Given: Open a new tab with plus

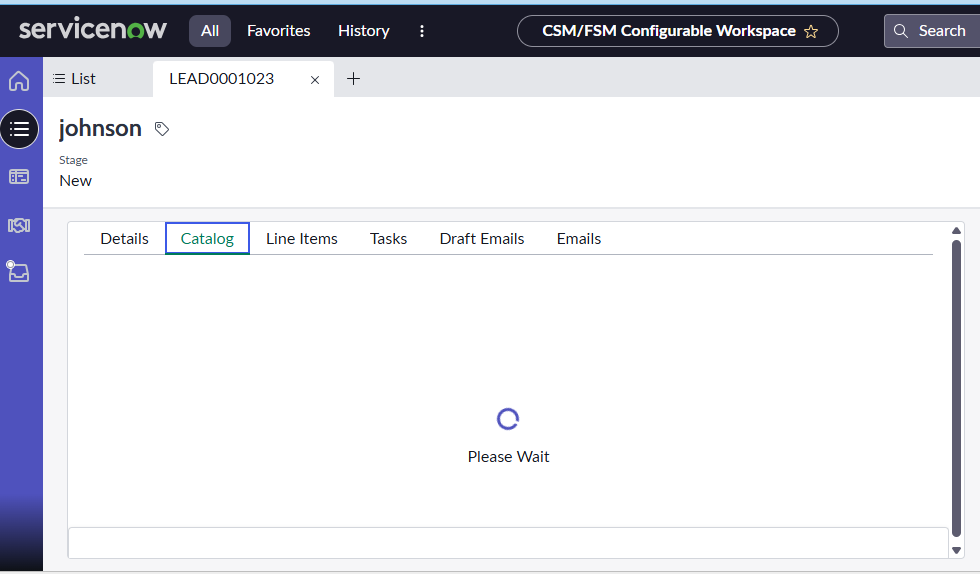Looking at the screenshot, I should (353, 79).
